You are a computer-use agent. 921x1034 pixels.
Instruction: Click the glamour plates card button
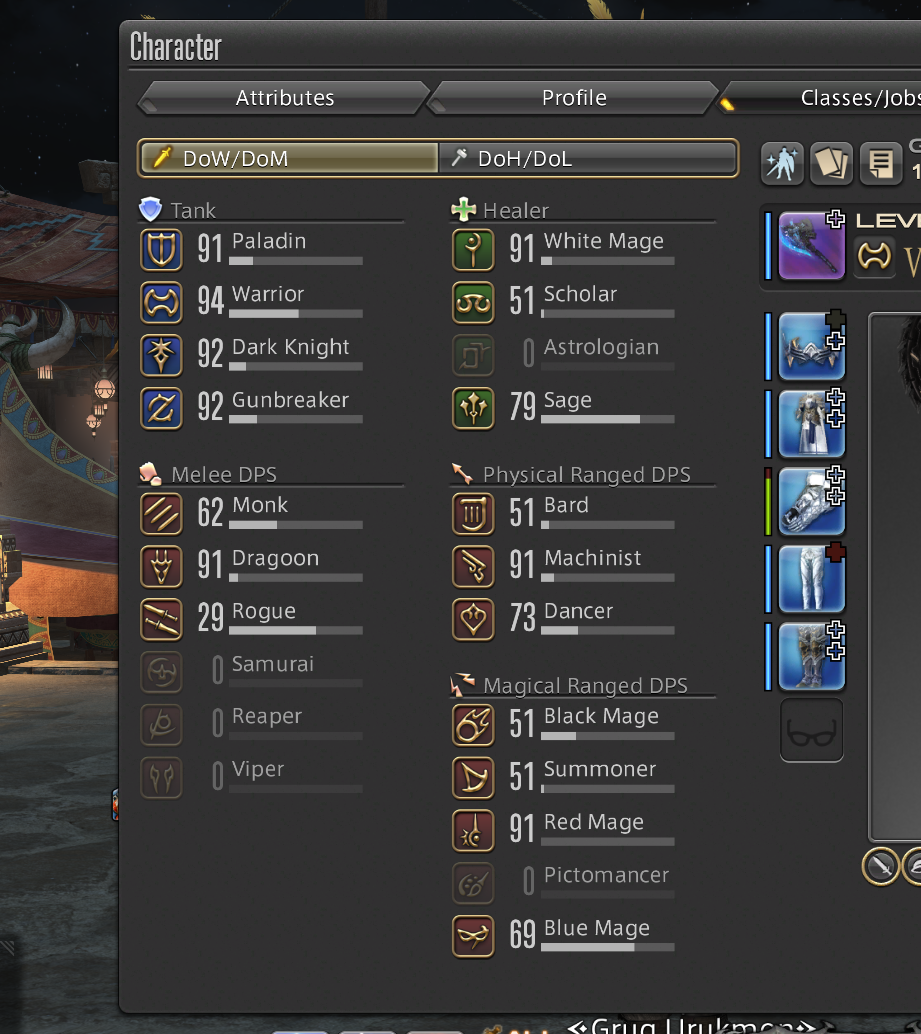tap(831, 163)
